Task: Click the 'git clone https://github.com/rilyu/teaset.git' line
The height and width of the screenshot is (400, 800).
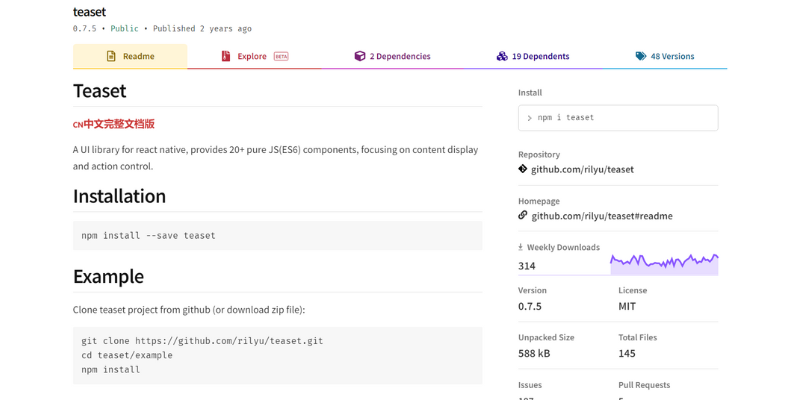Action: (x=202, y=341)
